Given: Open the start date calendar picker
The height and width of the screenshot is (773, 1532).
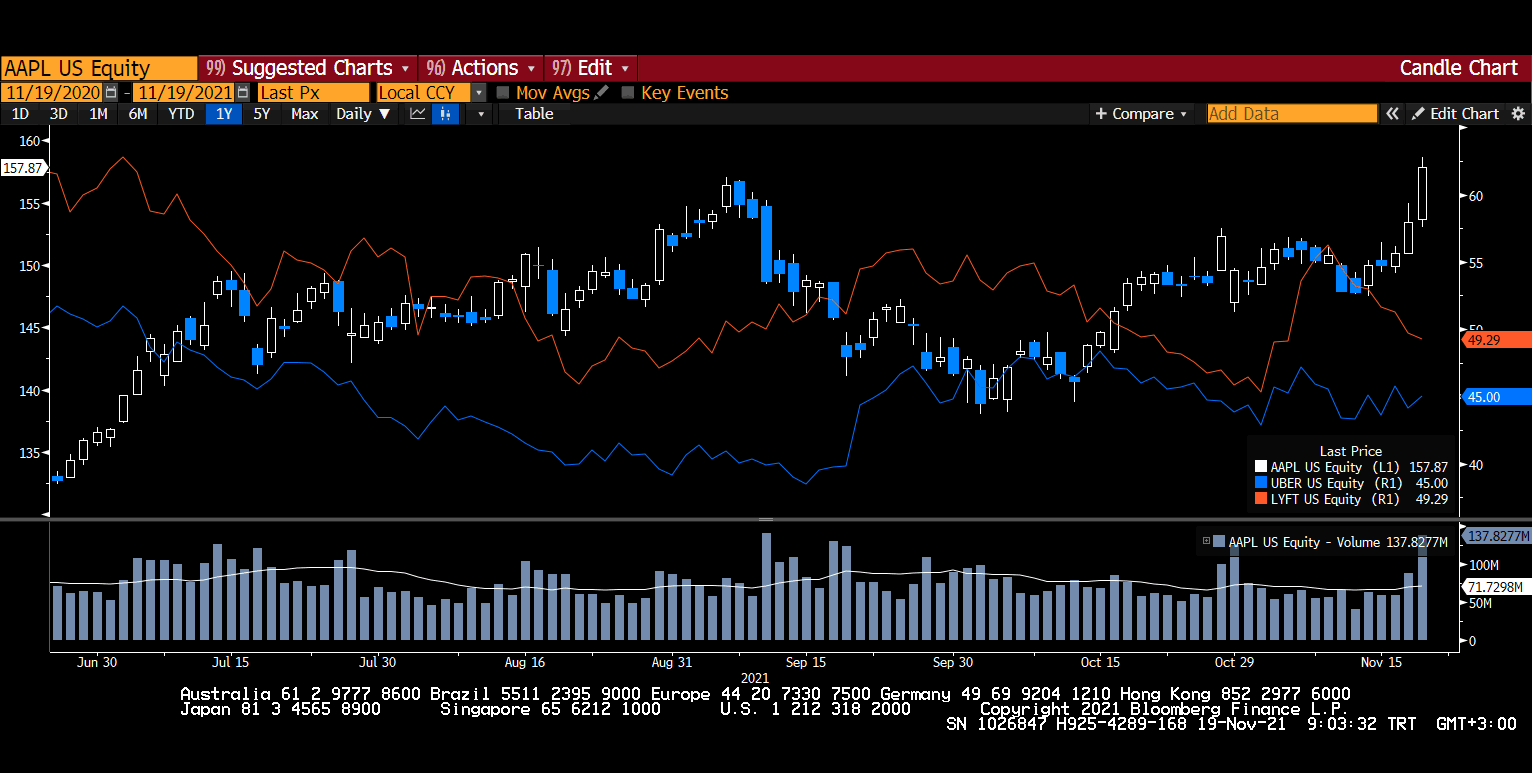Looking at the screenshot, I should (111, 92).
